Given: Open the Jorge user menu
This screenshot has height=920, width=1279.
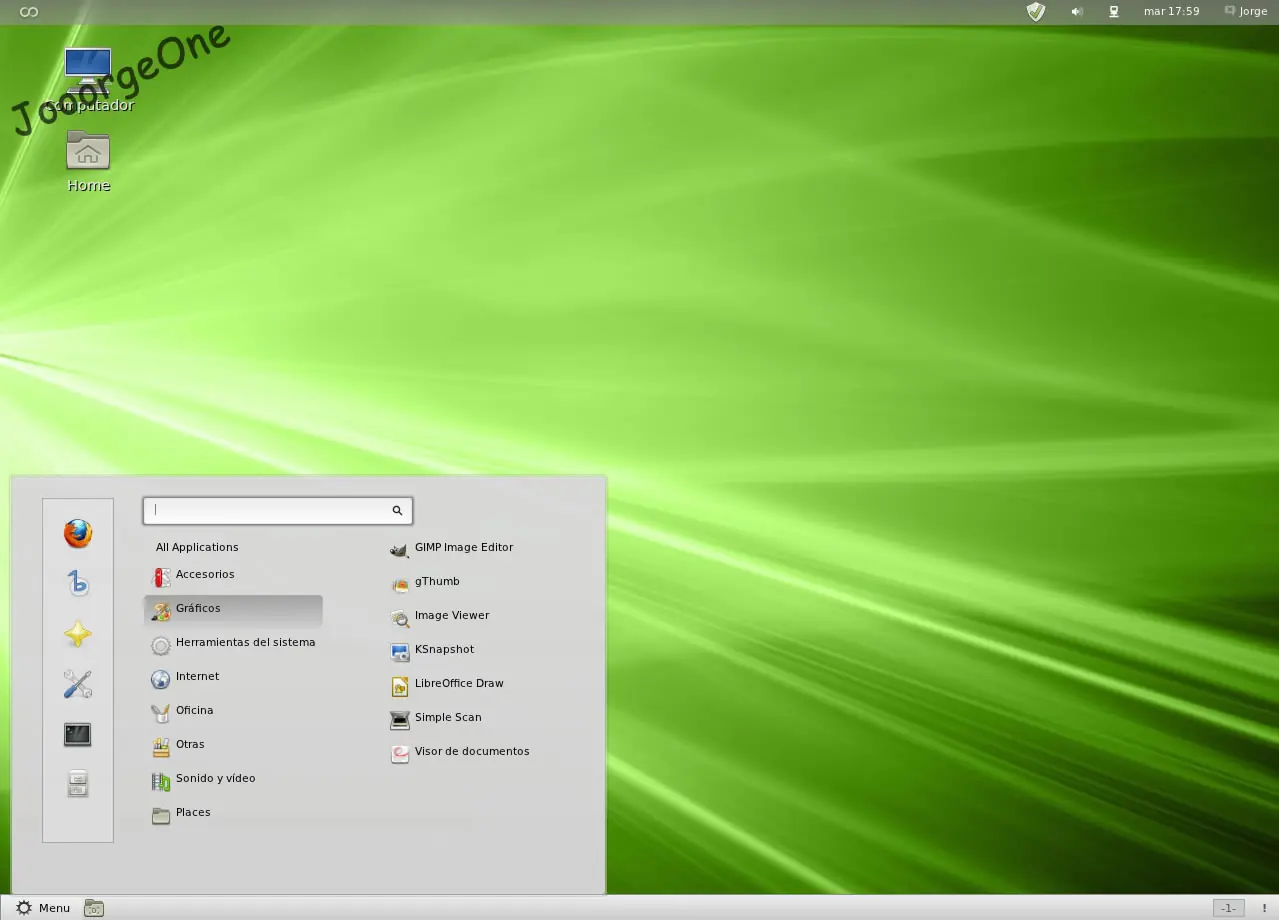Looking at the screenshot, I should coord(1246,12).
